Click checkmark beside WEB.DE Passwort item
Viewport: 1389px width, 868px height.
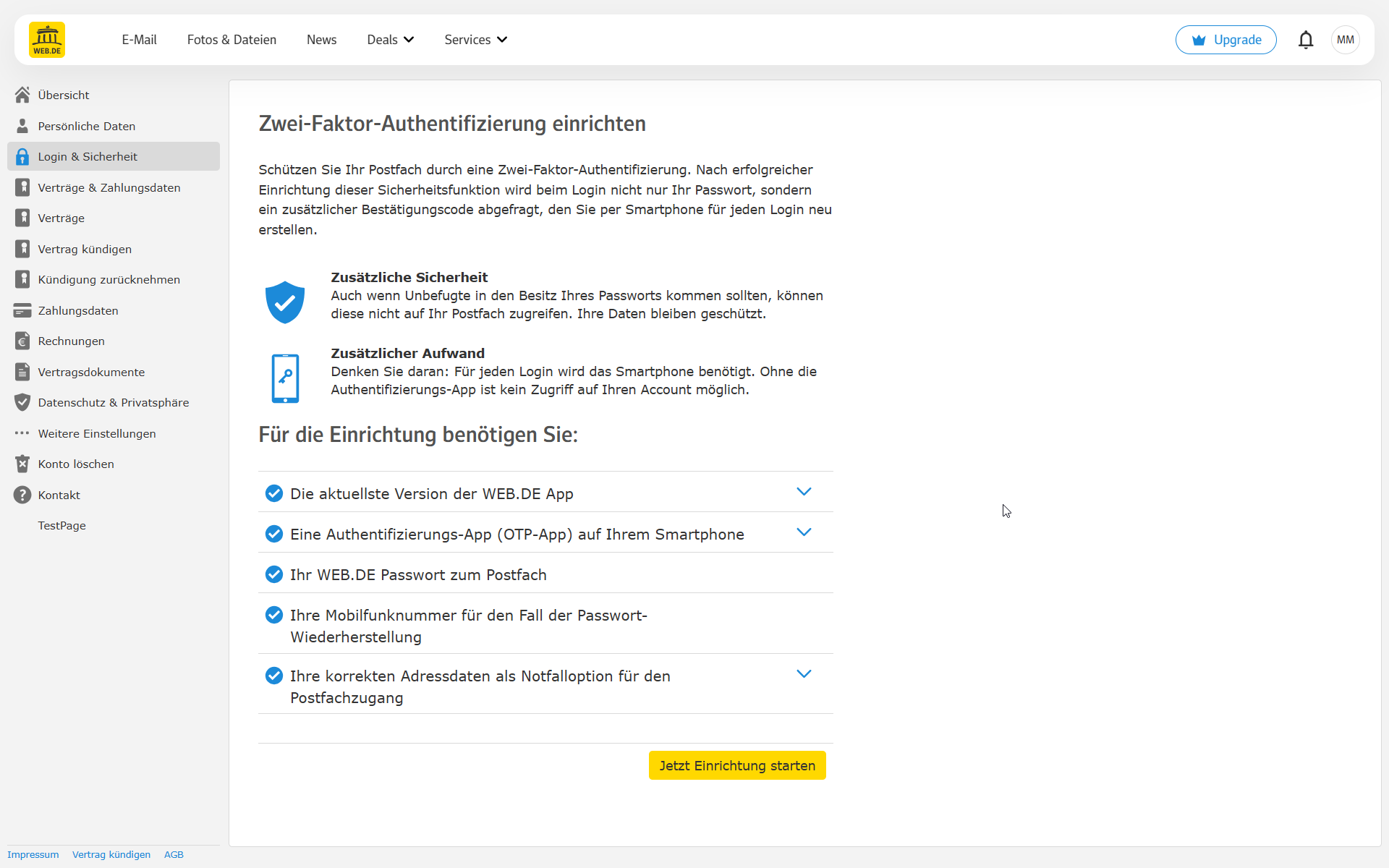[x=274, y=574]
